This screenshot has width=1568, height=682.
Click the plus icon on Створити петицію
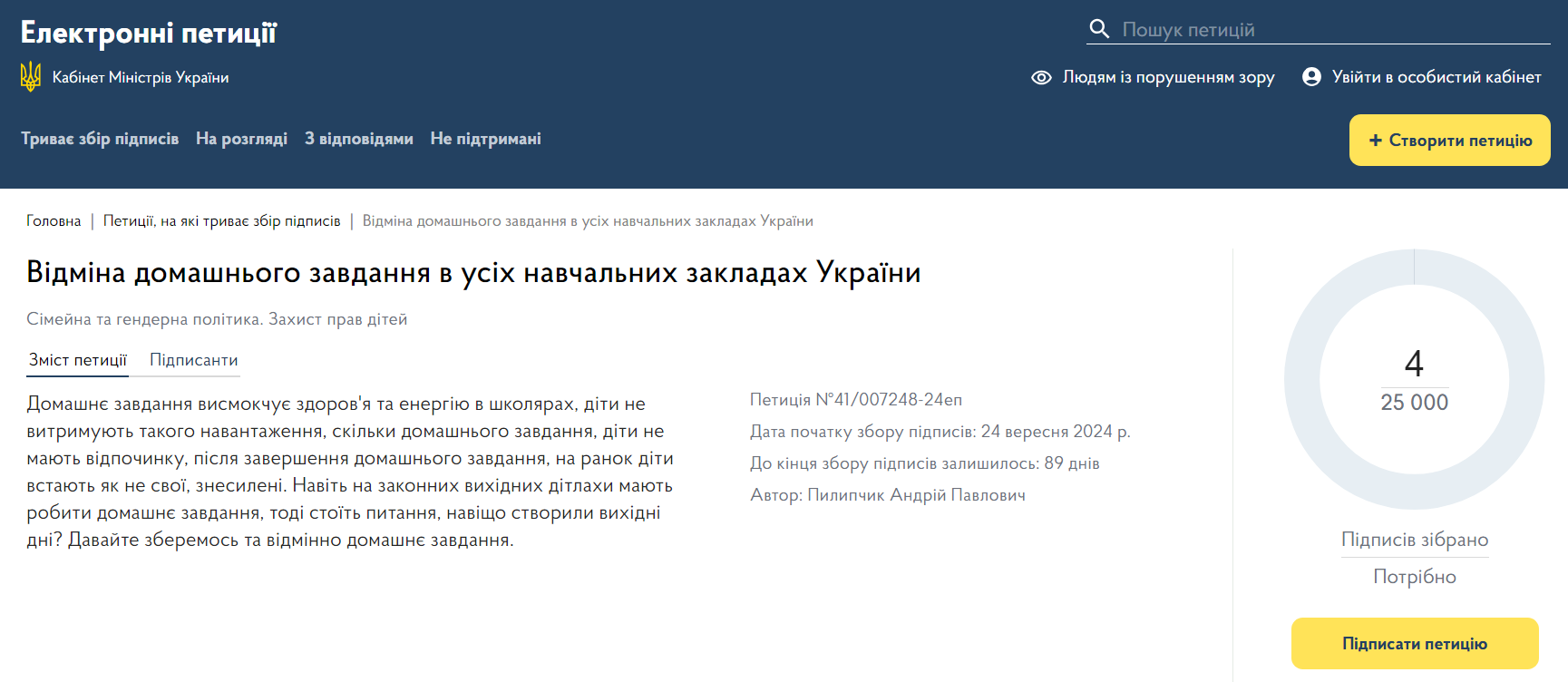[1375, 141]
